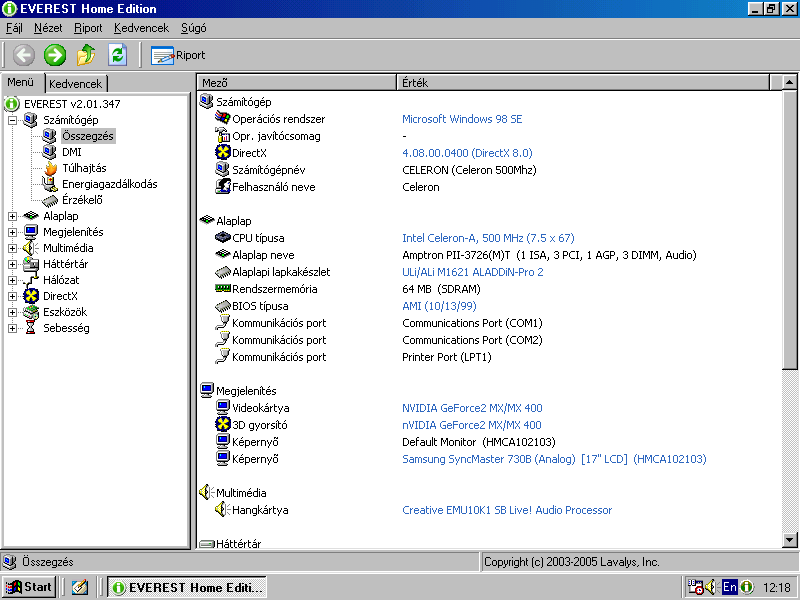
Task: Click the Energiagazdálkodás icon in tree
Action: (49, 184)
